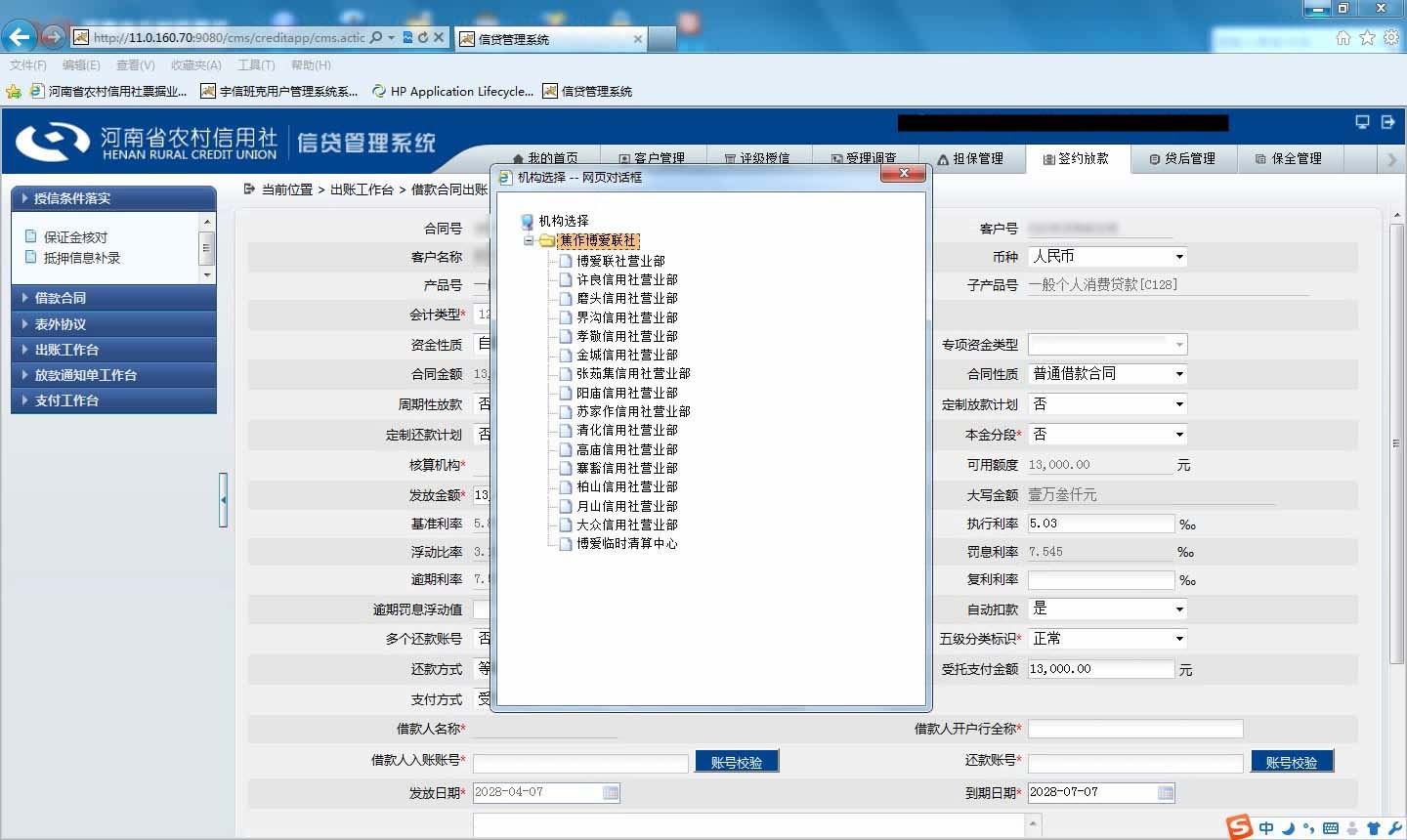
Task: Open the soft keyboard icon on IME bar
Action: pos(1331,828)
